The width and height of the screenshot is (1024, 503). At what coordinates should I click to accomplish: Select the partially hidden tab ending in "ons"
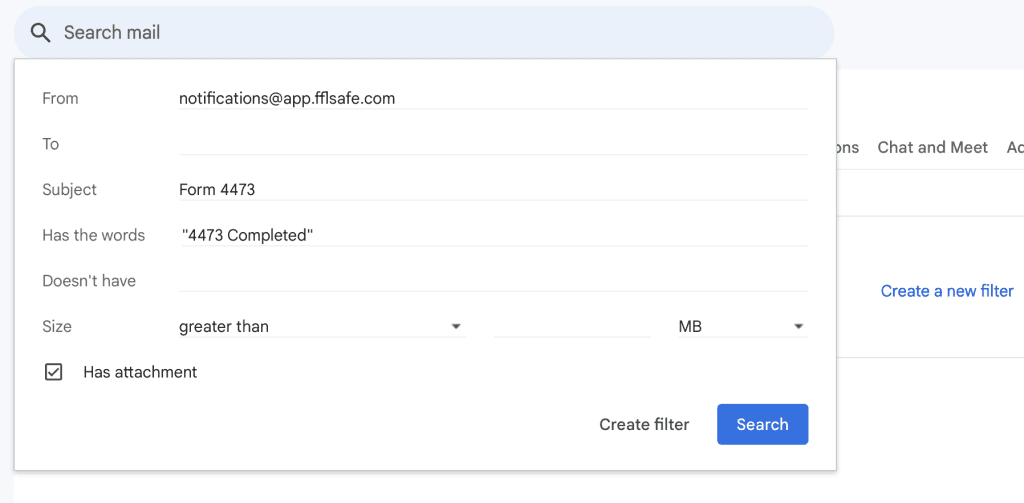coord(848,147)
